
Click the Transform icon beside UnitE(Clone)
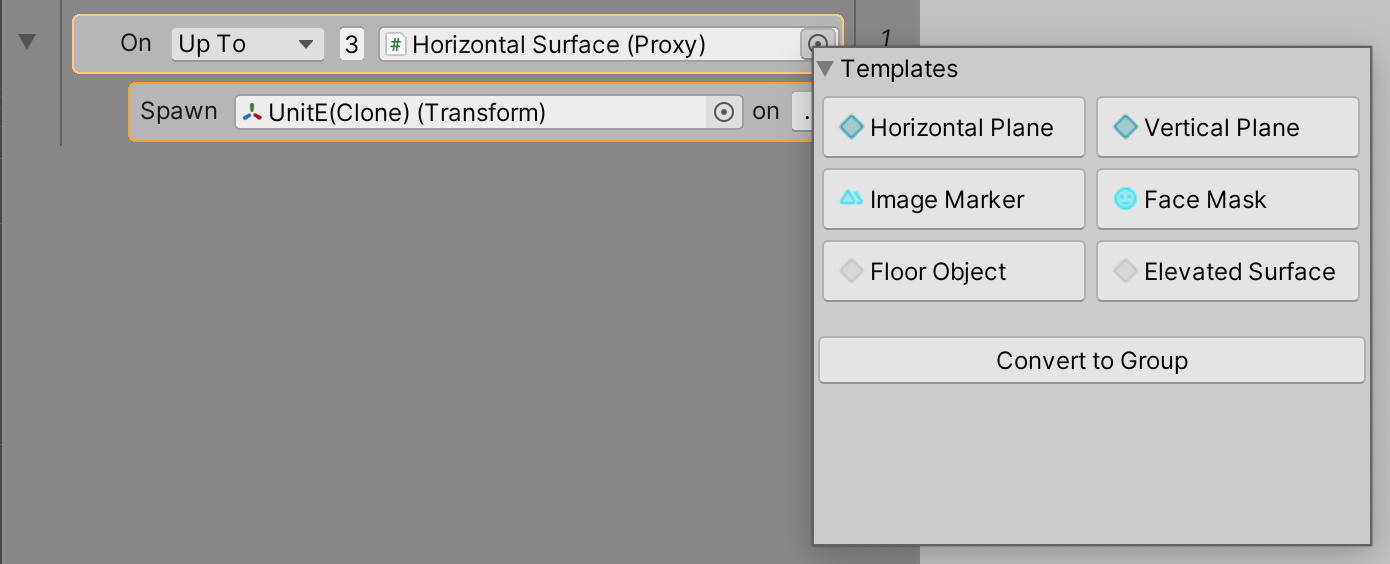pyautogui.click(x=253, y=113)
